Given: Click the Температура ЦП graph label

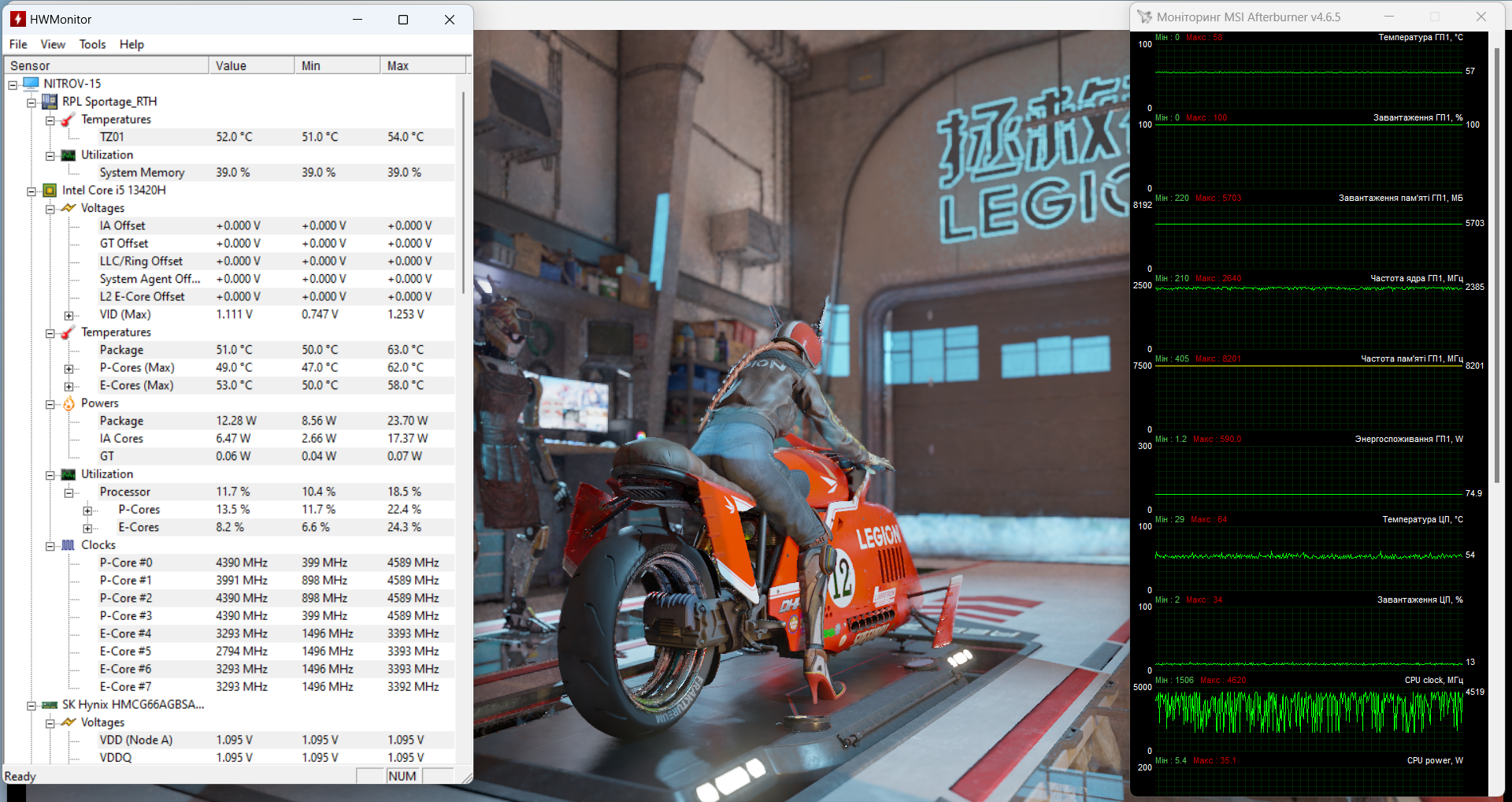Looking at the screenshot, I should click(x=1422, y=519).
